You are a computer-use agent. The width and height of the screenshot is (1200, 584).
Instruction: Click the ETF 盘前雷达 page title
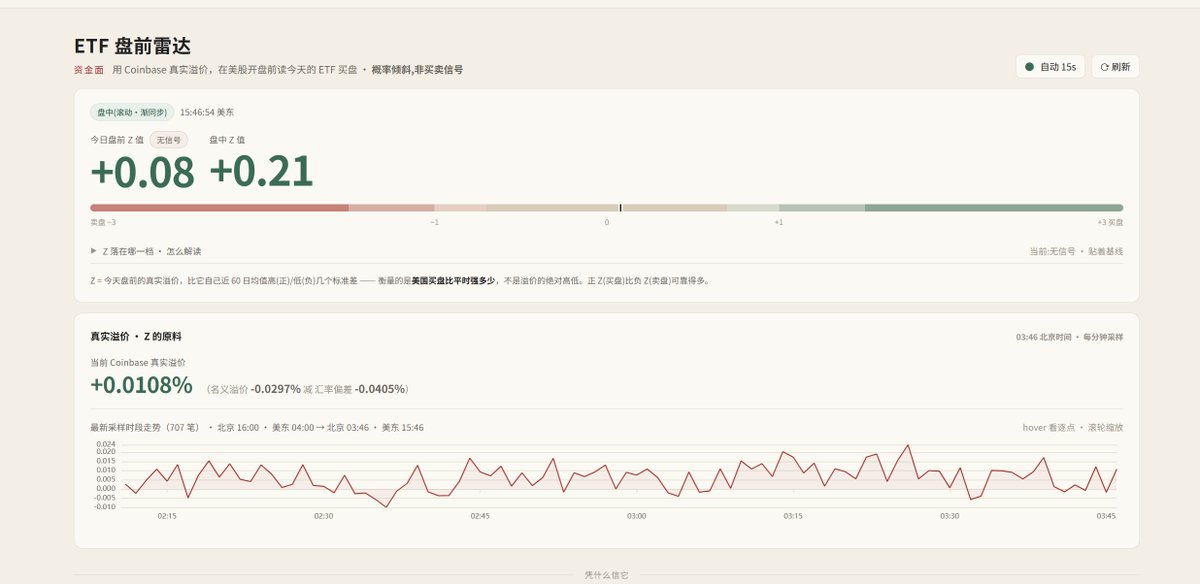click(x=132, y=46)
